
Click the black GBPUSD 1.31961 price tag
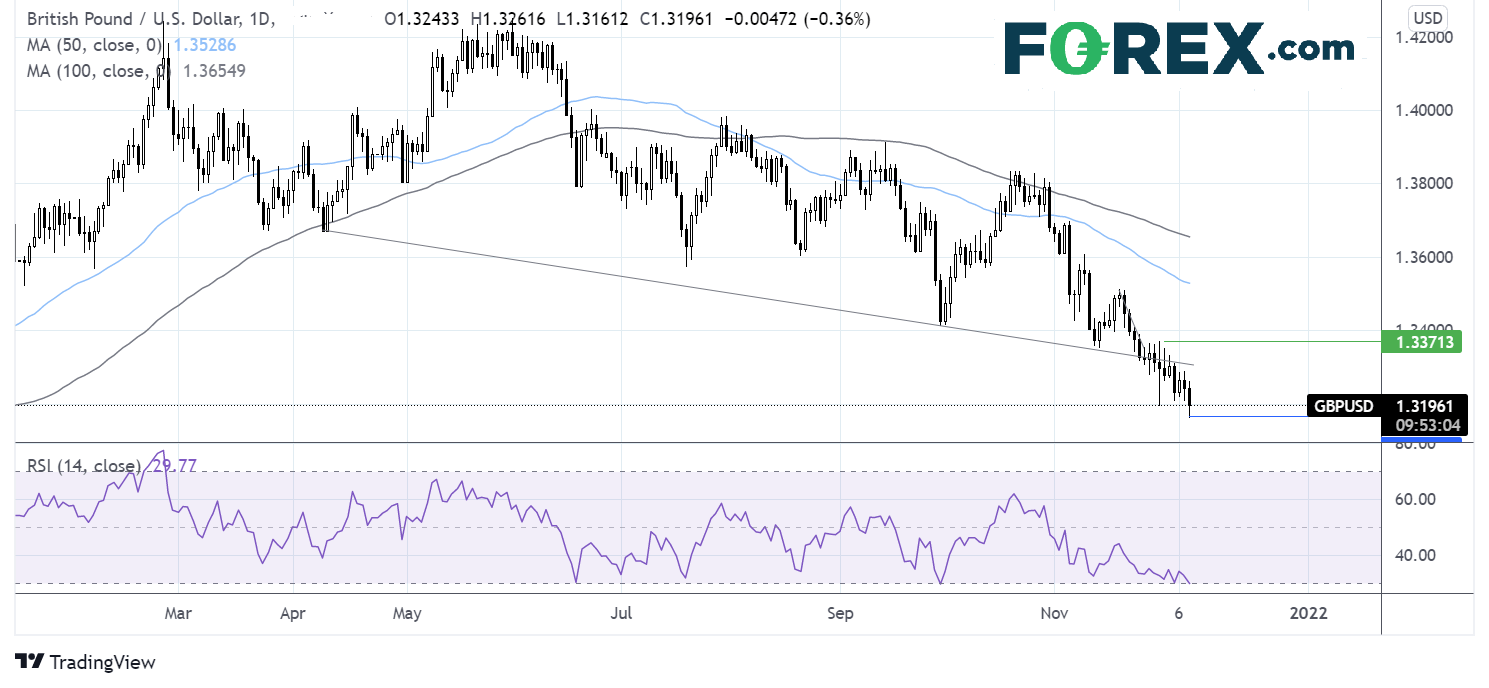pos(1386,406)
